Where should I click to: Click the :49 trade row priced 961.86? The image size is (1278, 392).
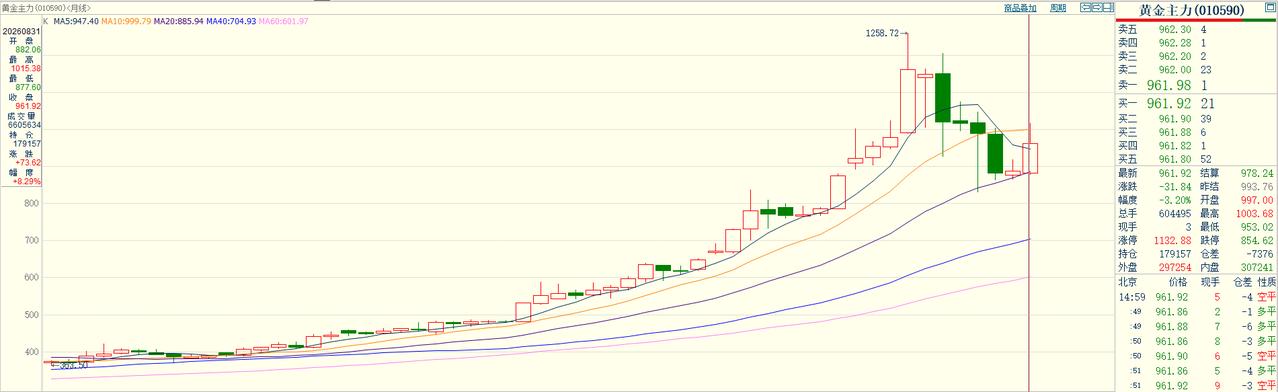click(x=1197, y=312)
